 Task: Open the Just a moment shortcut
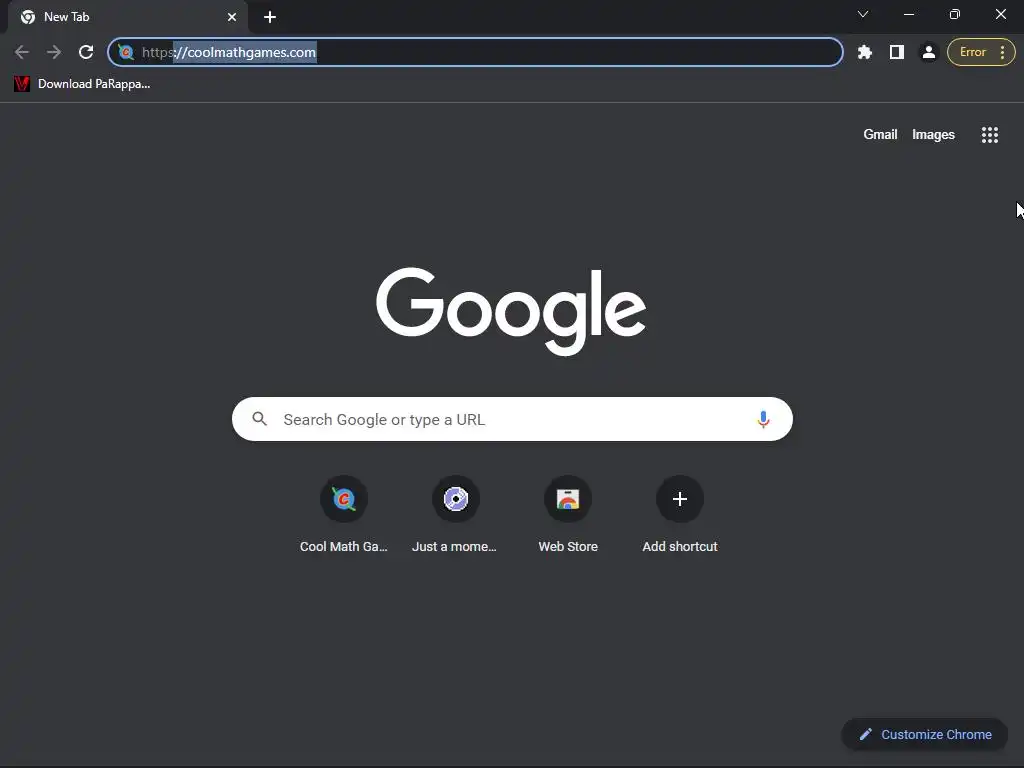click(455, 515)
